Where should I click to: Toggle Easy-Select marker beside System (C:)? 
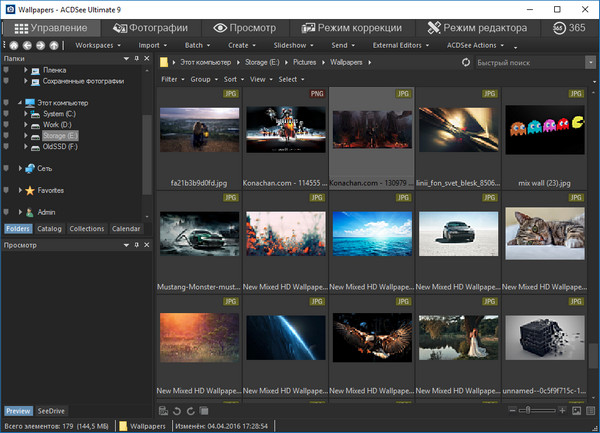point(7,113)
